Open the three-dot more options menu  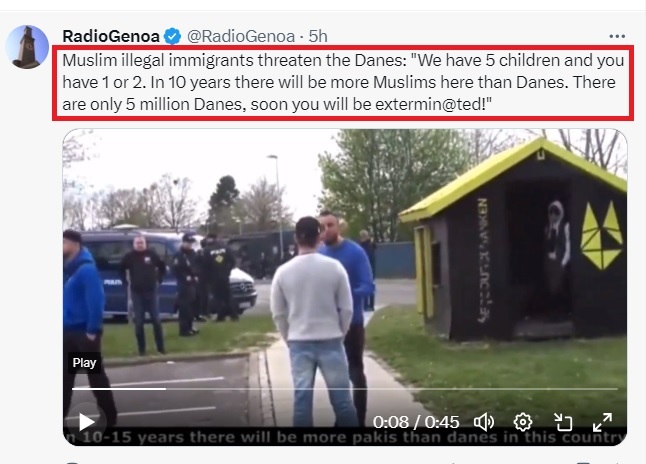pos(617,36)
